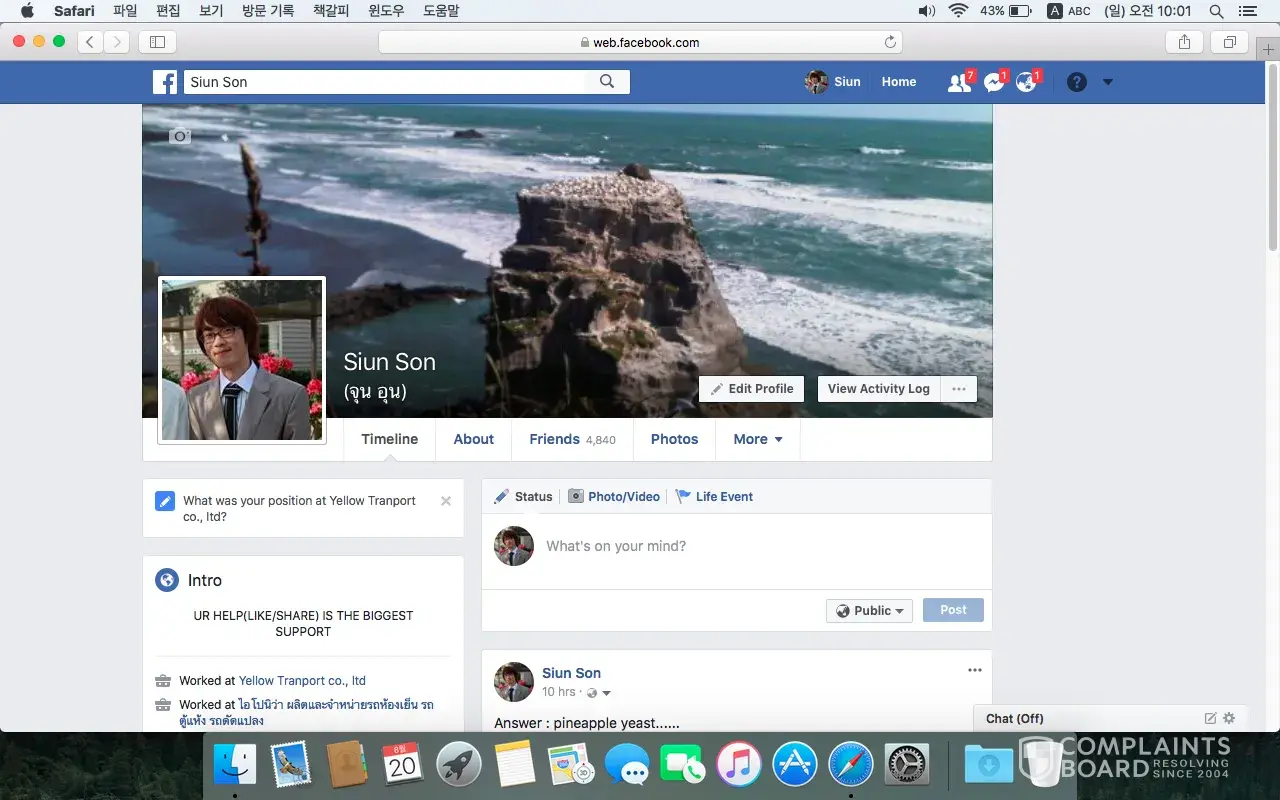The image size is (1280, 800).
Task: Expand account menu arrow in header
Action: (x=1107, y=82)
